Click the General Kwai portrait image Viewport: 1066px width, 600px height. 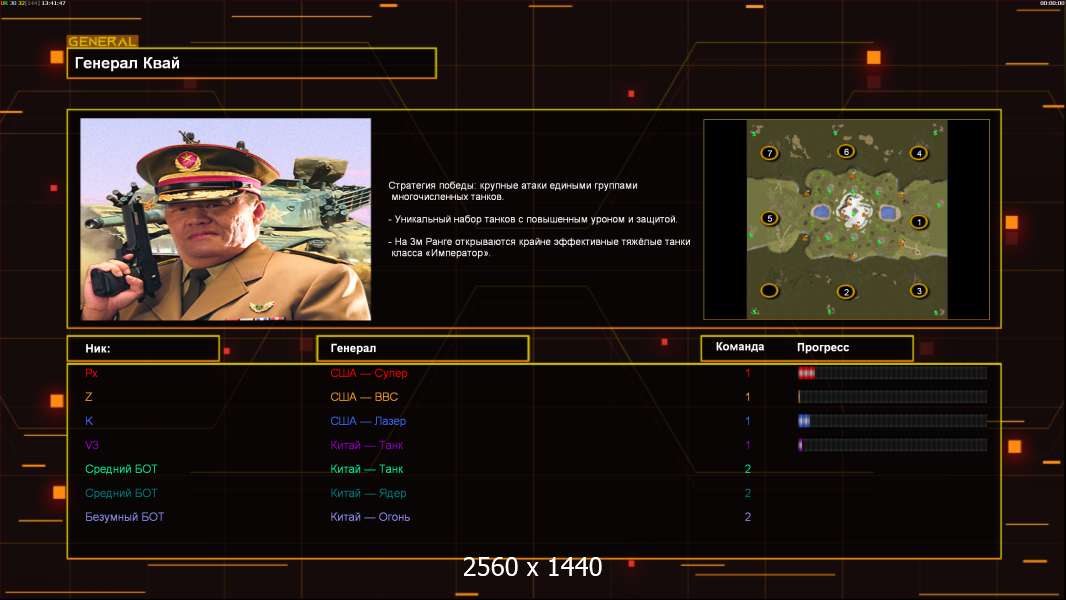click(x=225, y=219)
